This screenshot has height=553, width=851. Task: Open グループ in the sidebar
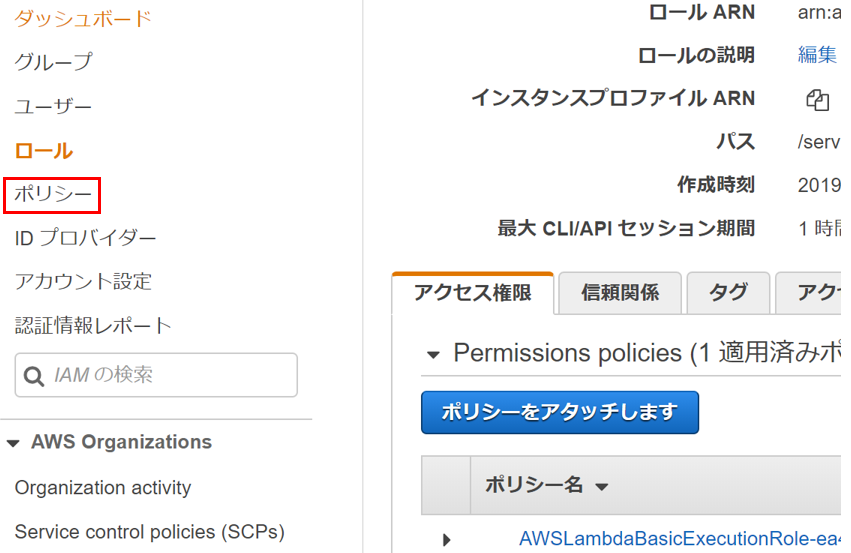(x=53, y=62)
